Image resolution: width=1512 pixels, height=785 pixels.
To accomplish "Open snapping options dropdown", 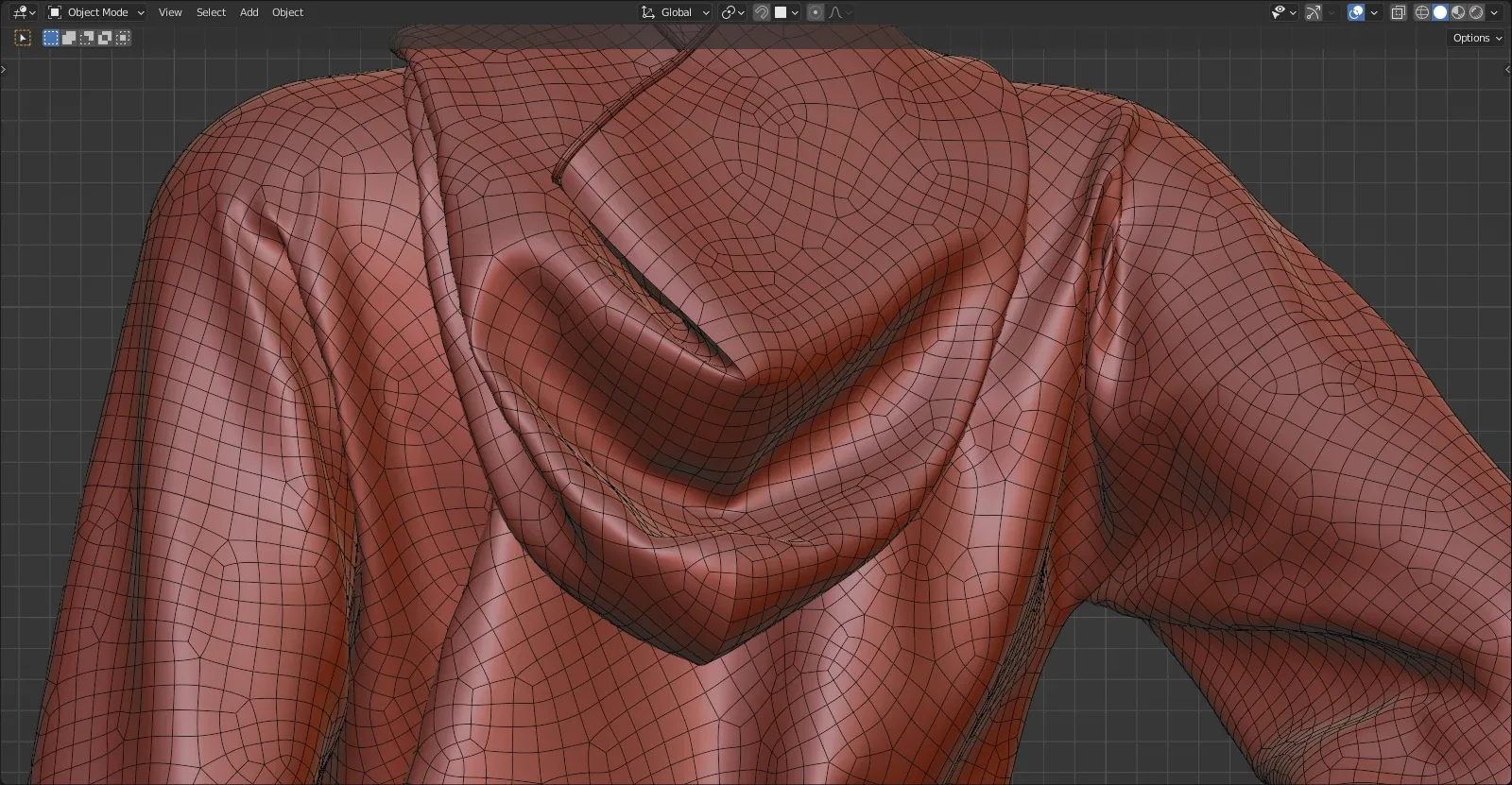I will coord(786,12).
